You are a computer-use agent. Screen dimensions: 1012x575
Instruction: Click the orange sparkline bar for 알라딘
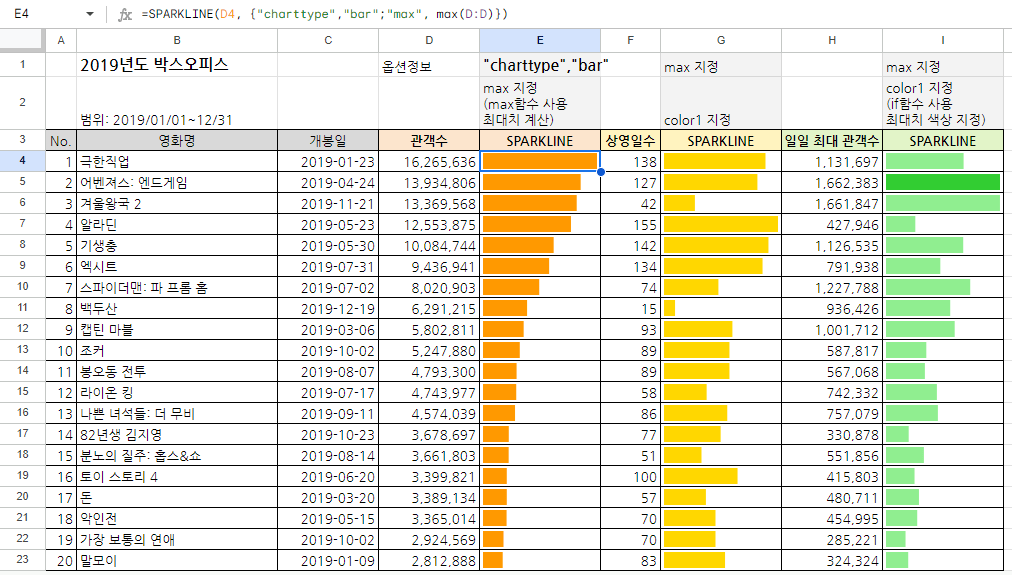526,224
